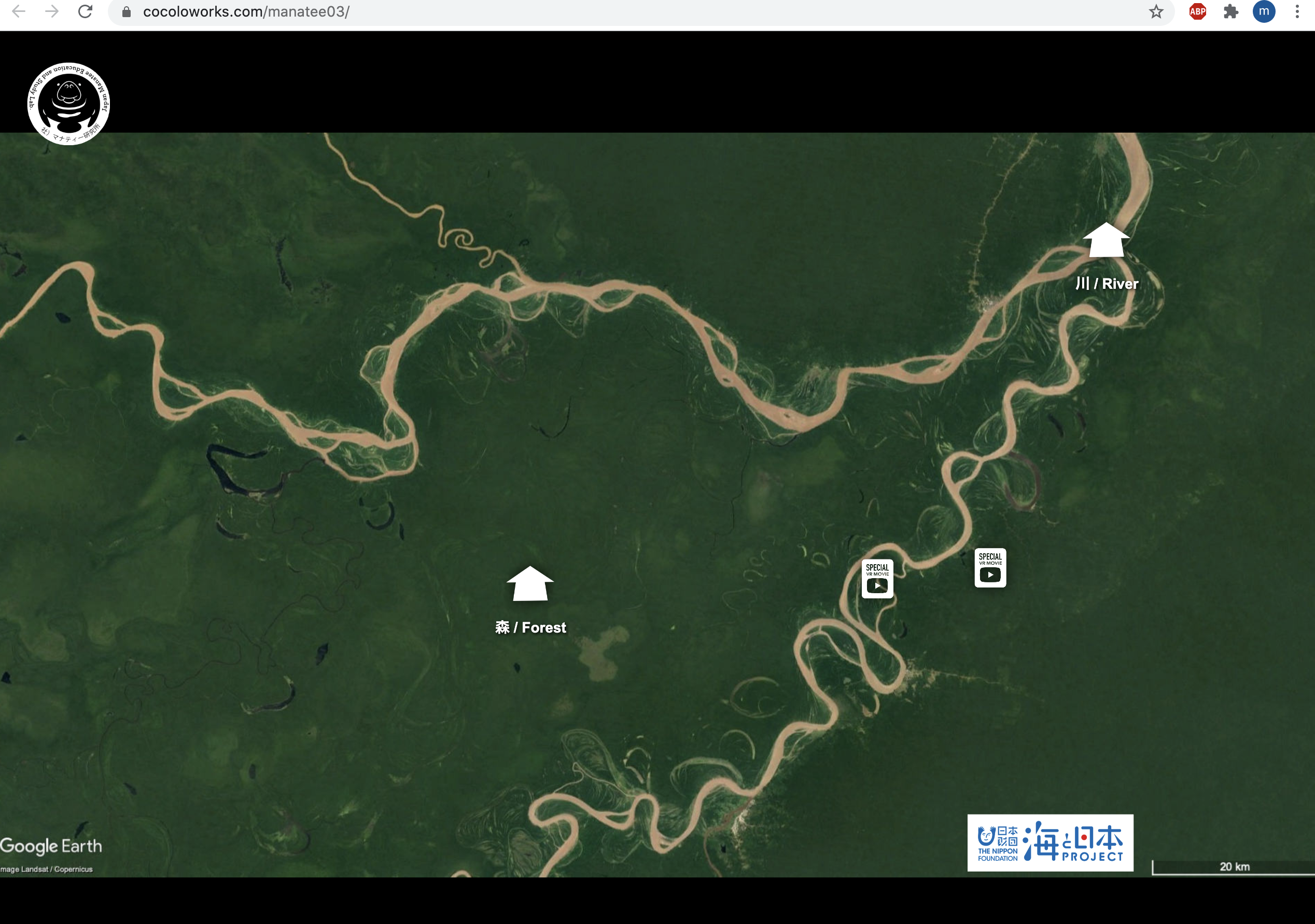Open Chrome's three-dot menu
Screen dimensions: 1315x924
(x=1297, y=11)
